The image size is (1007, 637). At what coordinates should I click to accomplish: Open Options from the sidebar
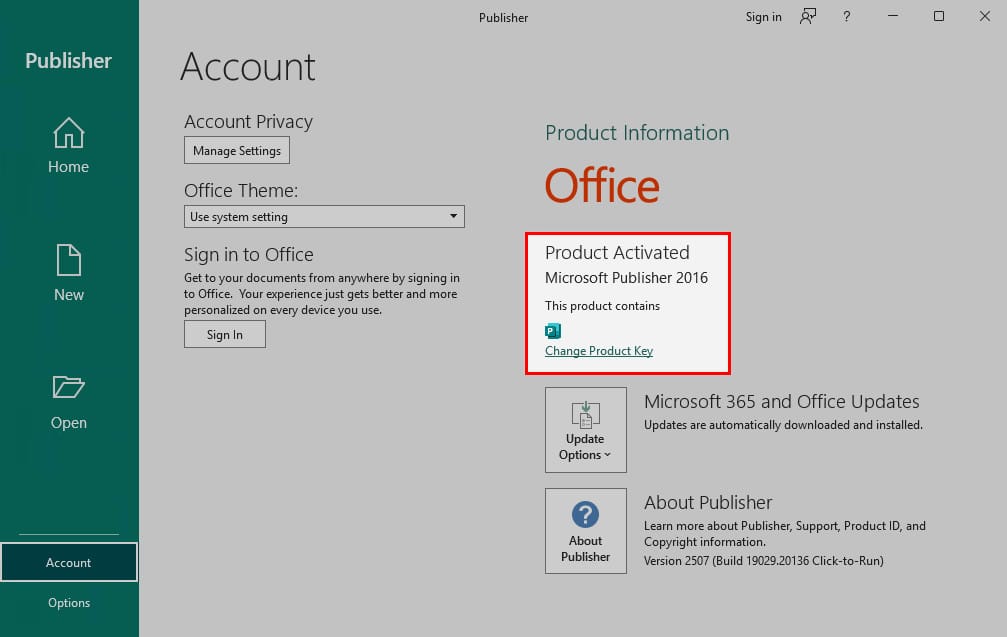pos(69,602)
